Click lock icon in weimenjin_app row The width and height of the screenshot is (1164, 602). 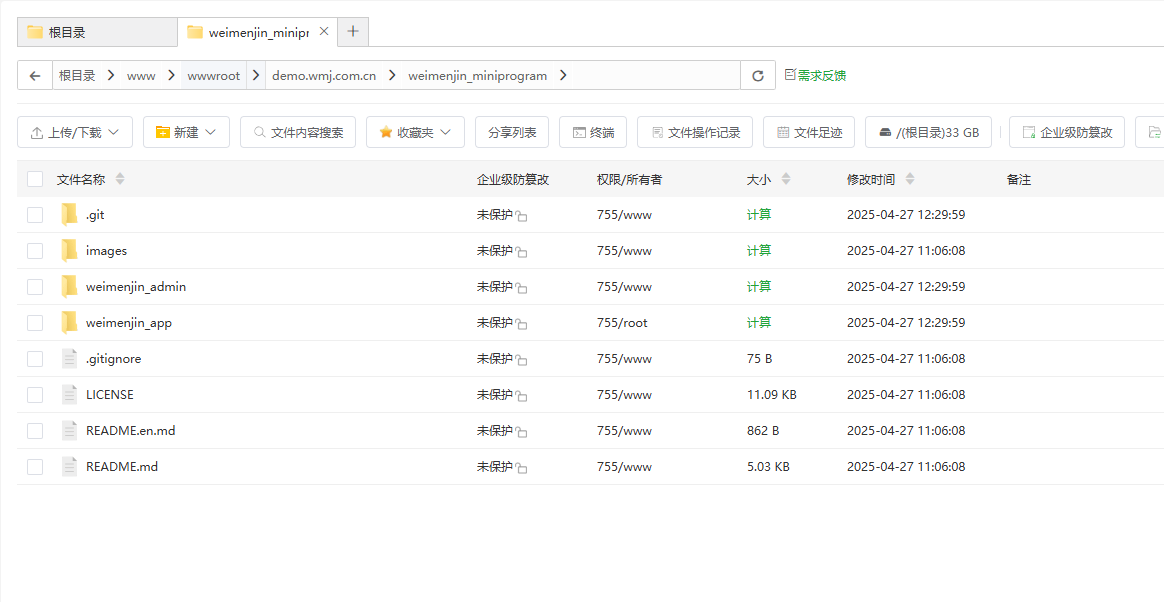pyautogui.click(x=522, y=325)
